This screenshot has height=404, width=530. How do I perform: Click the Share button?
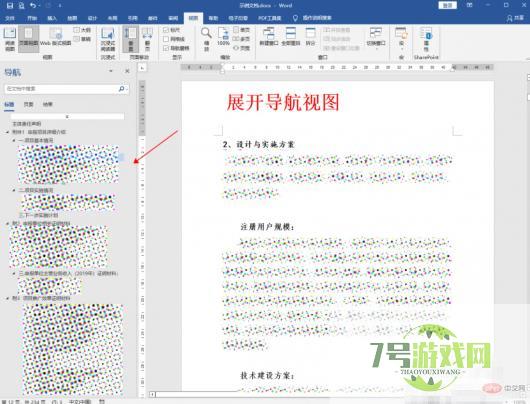point(515,18)
